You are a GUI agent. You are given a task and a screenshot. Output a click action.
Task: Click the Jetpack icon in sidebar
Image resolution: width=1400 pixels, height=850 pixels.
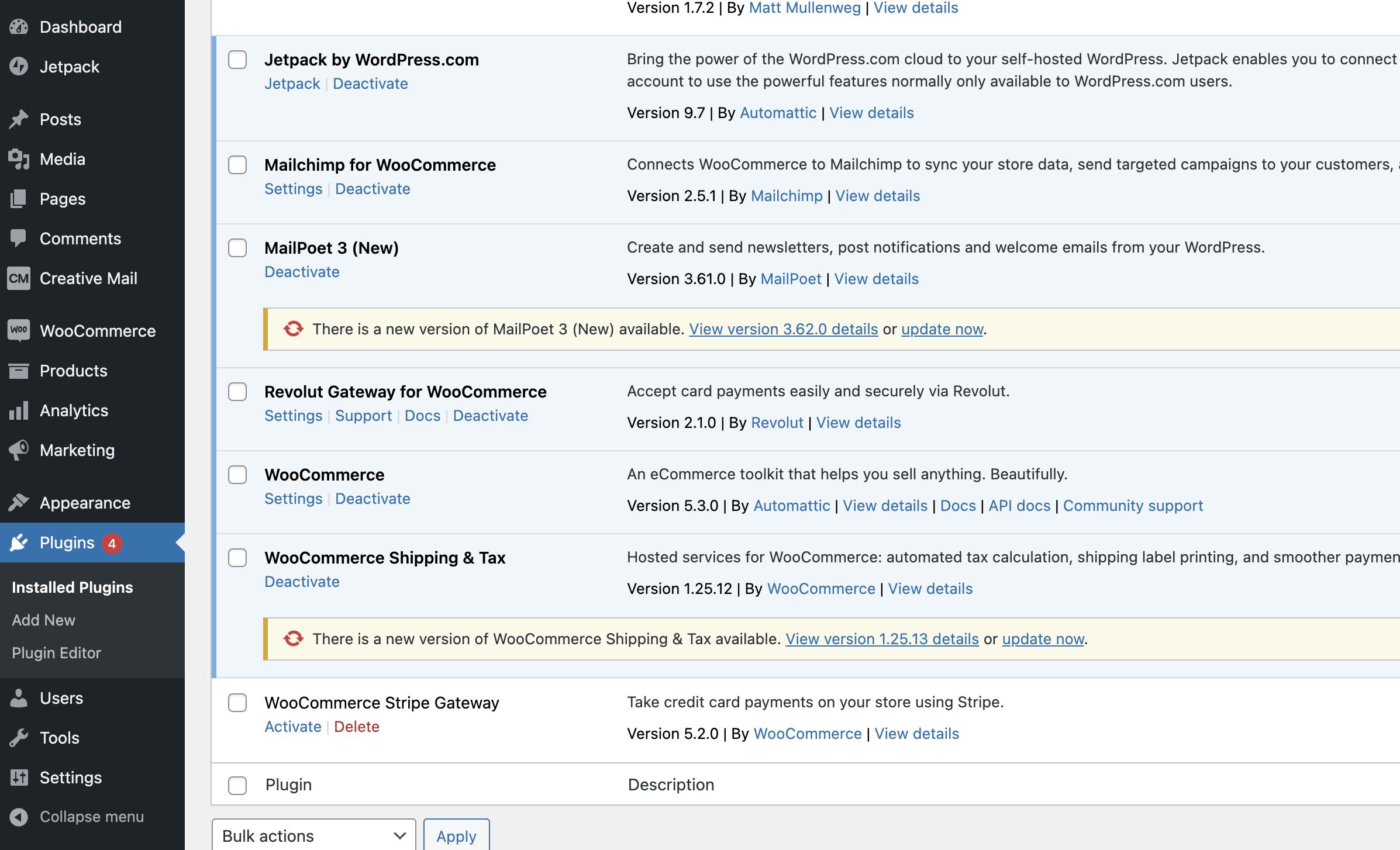pyautogui.click(x=19, y=67)
